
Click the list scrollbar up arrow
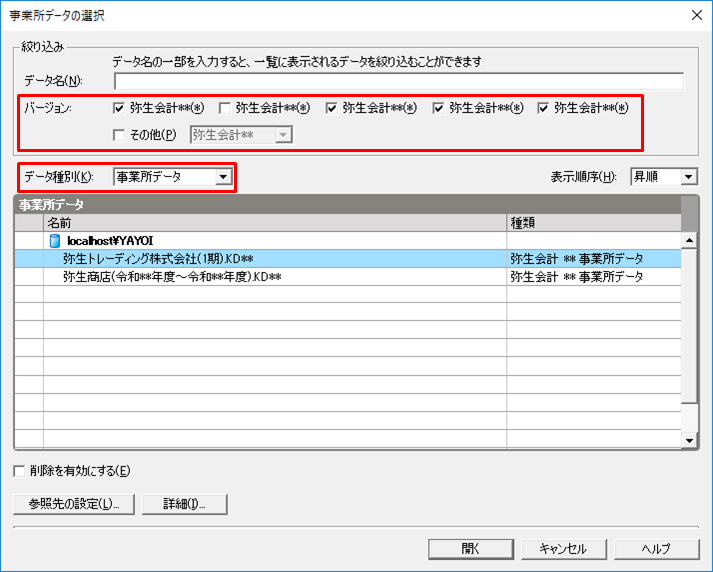689,240
